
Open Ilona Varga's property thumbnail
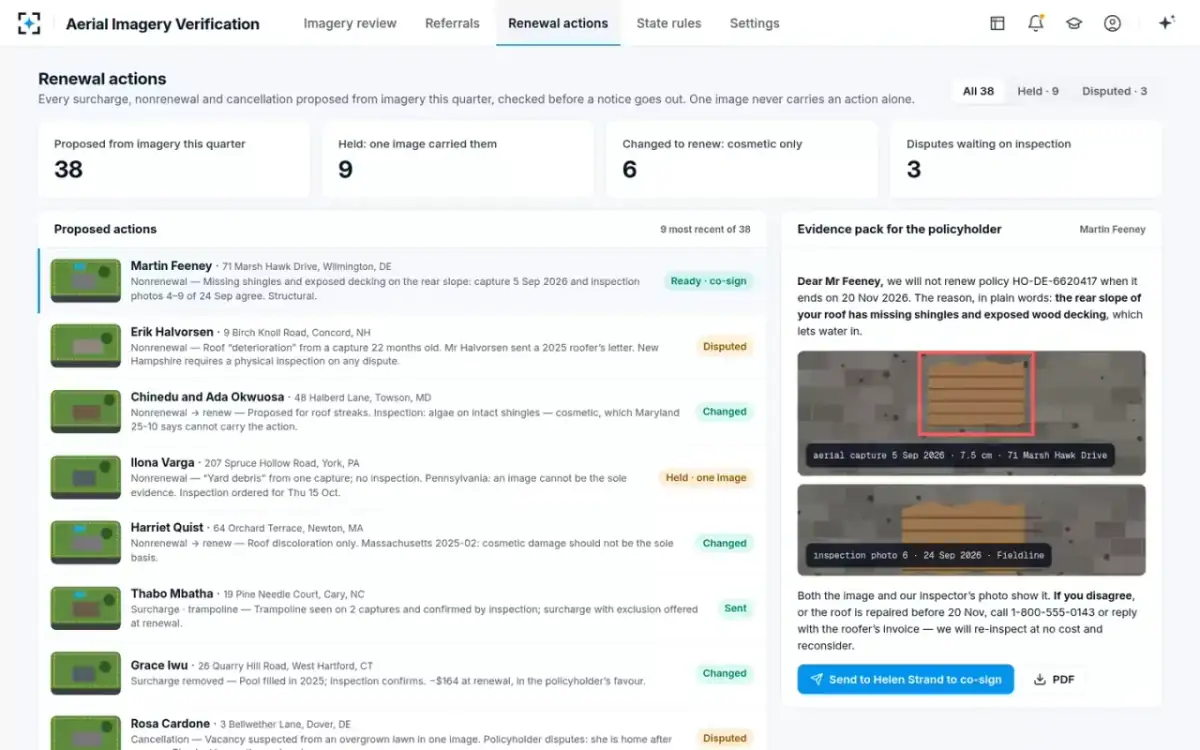(x=85, y=477)
